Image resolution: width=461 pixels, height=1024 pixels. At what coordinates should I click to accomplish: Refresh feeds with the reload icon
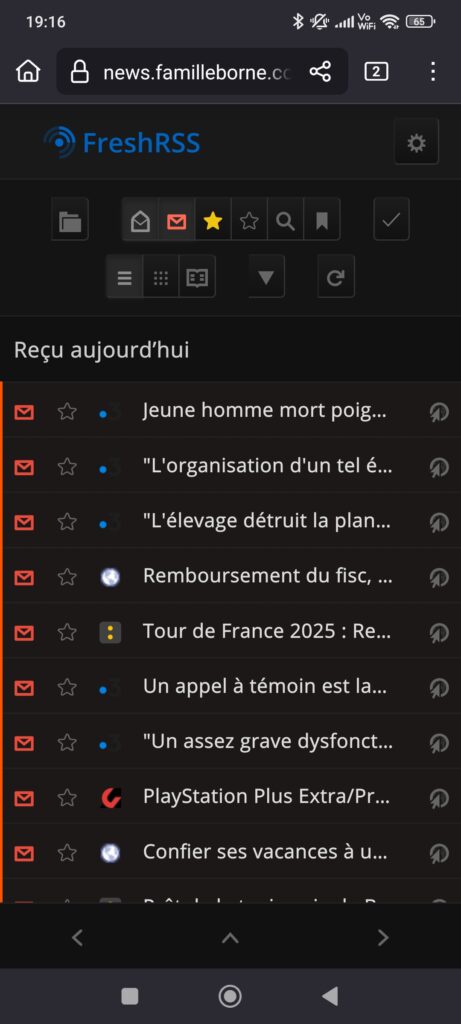click(x=336, y=276)
